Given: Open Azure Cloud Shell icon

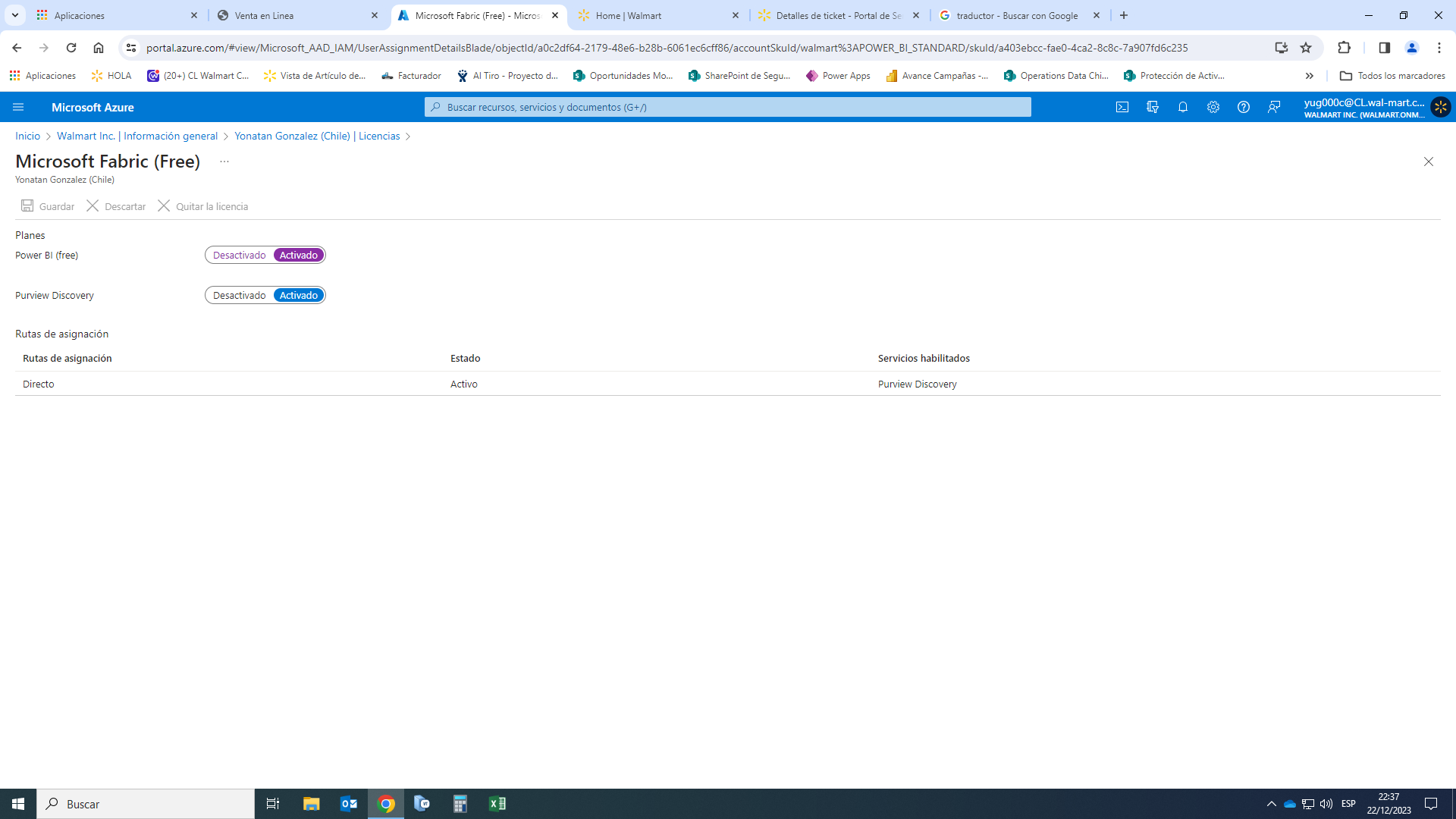Looking at the screenshot, I should [x=1122, y=107].
